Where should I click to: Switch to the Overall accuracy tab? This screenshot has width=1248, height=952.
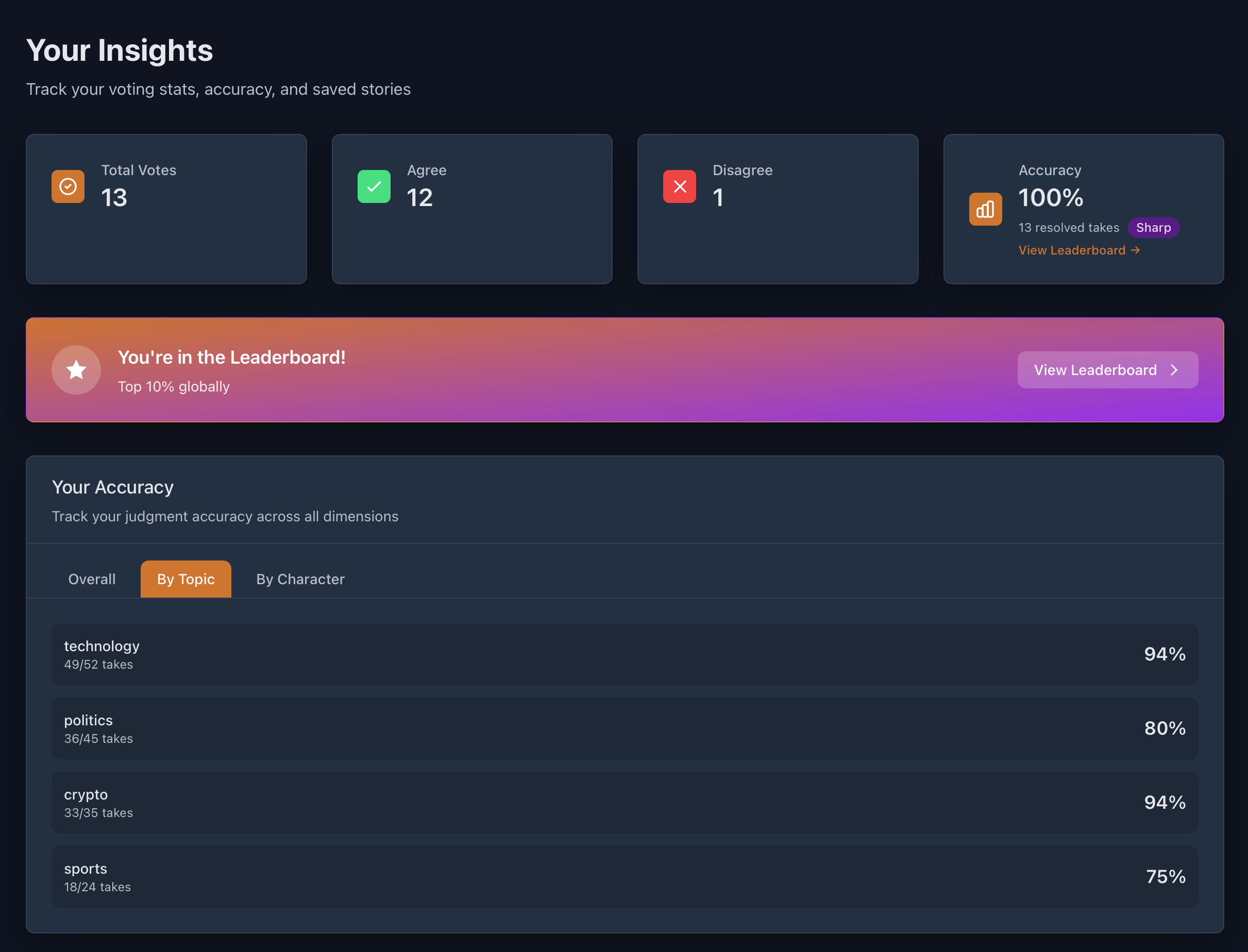tap(92, 579)
